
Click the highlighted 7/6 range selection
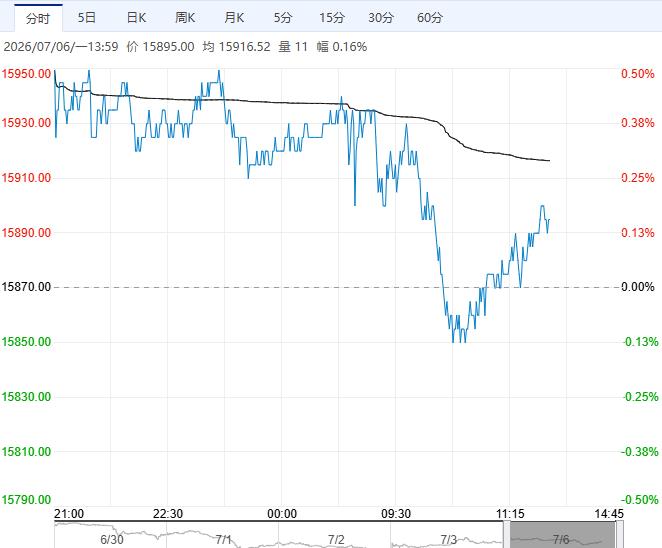pos(562,535)
